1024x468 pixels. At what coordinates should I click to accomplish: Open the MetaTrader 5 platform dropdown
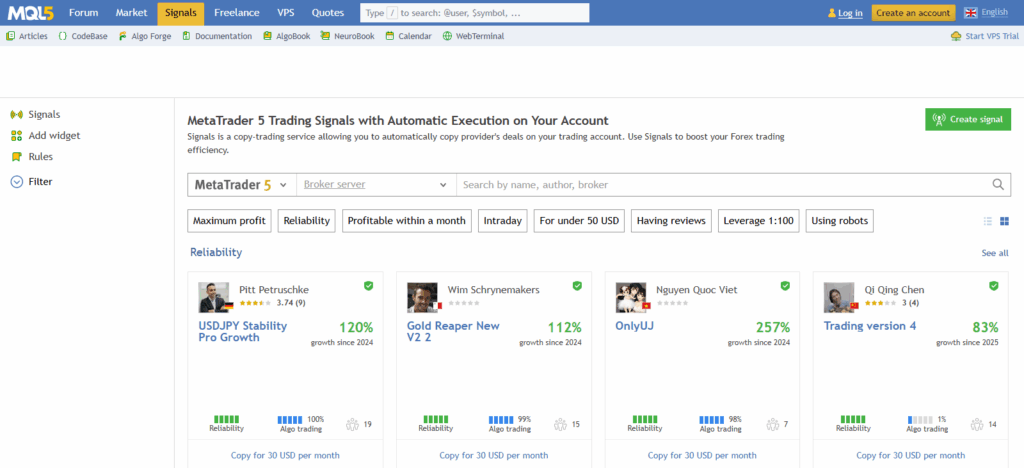pyautogui.click(x=241, y=185)
